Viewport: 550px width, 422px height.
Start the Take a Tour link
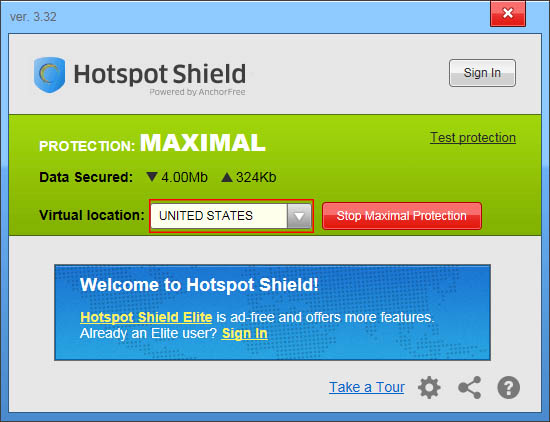point(367,387)
